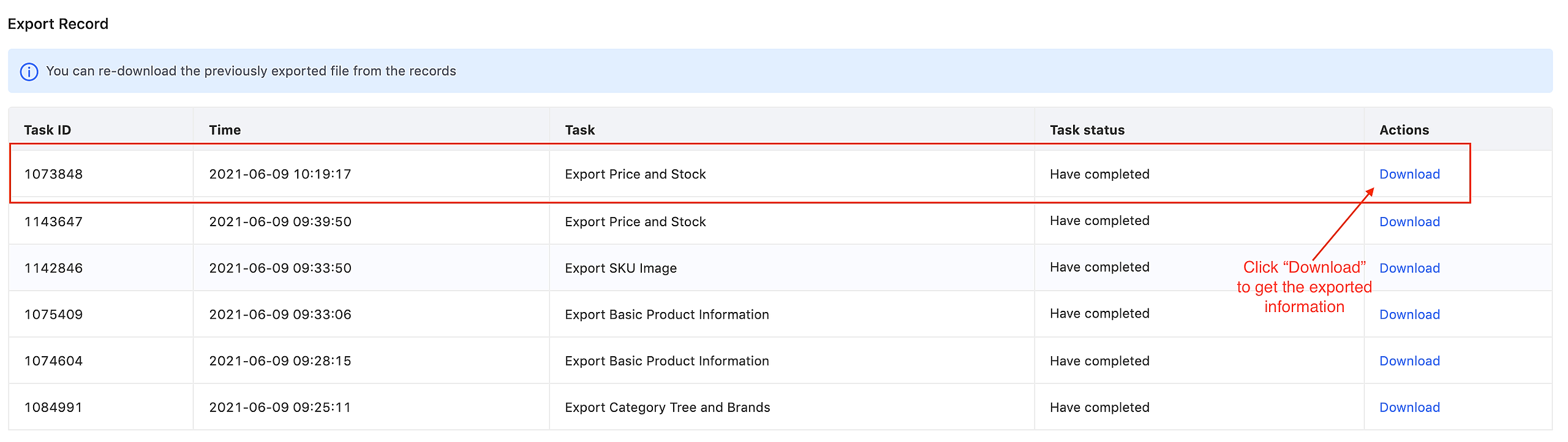Image resolution: width=1568 pixels, height=442 pixels.
Task: Select task ID 1073848 cell
Action: tap(53, 174)
